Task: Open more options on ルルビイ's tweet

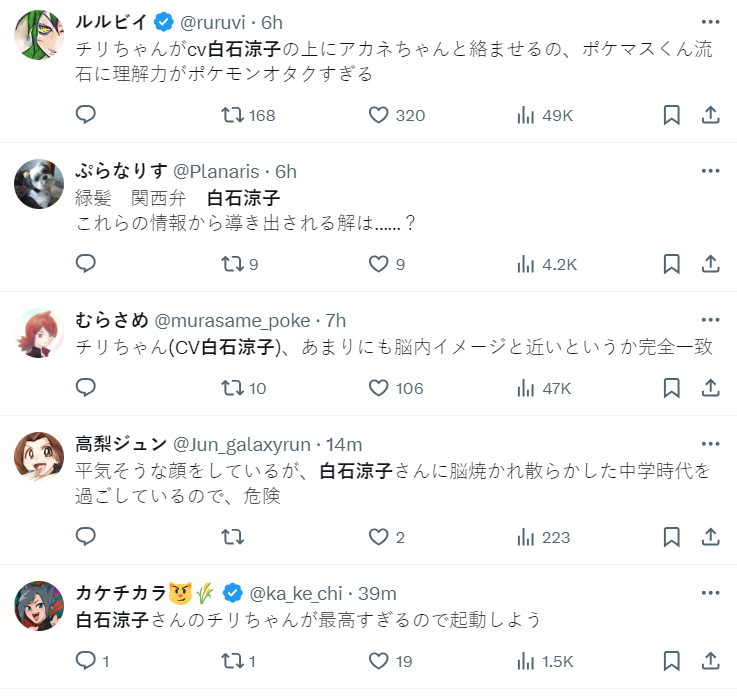Action: 710,22
